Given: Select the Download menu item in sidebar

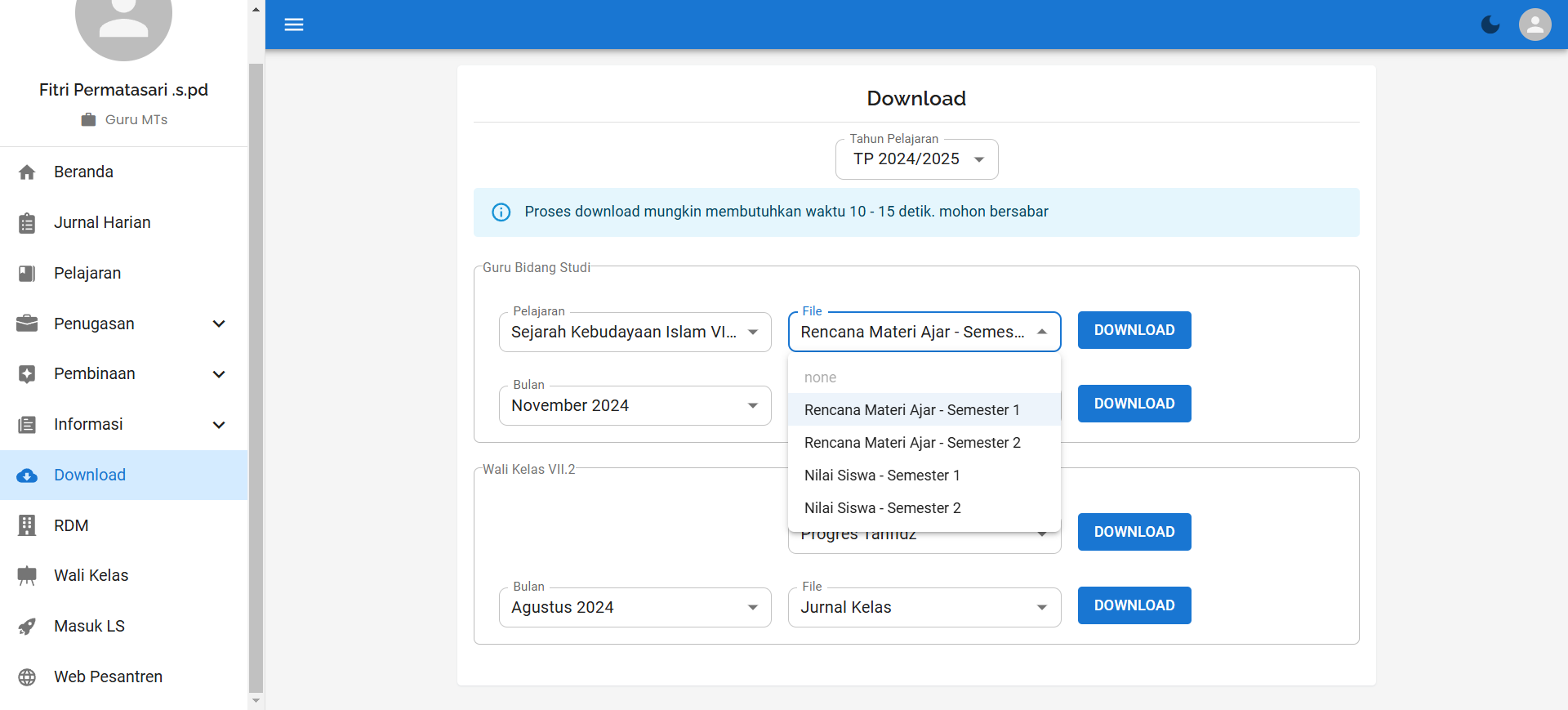Looking at the screenshot, I should (x=123, y=476).
